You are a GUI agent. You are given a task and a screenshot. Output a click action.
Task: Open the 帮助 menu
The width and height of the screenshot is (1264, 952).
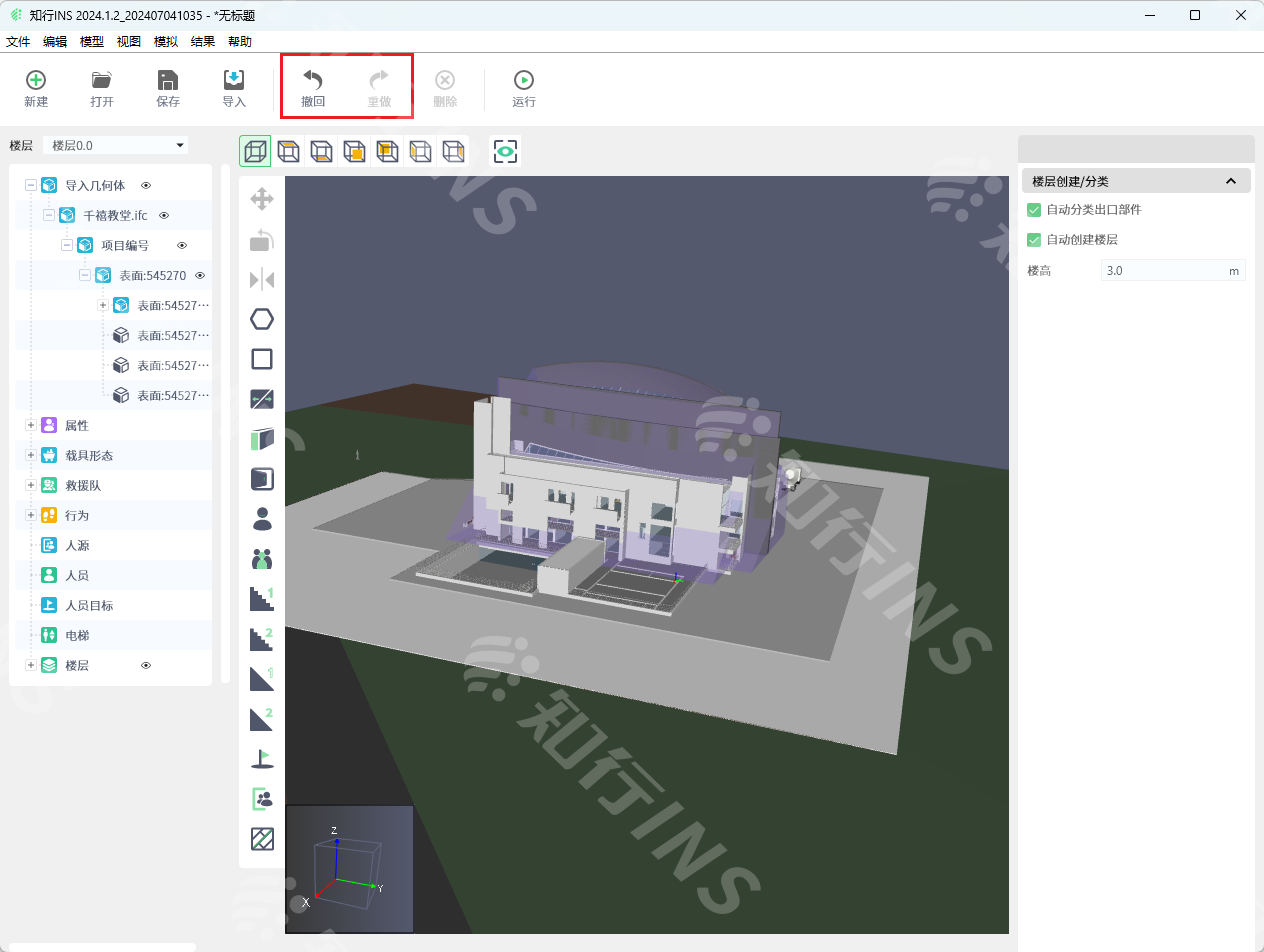click(x=240, y=41)
